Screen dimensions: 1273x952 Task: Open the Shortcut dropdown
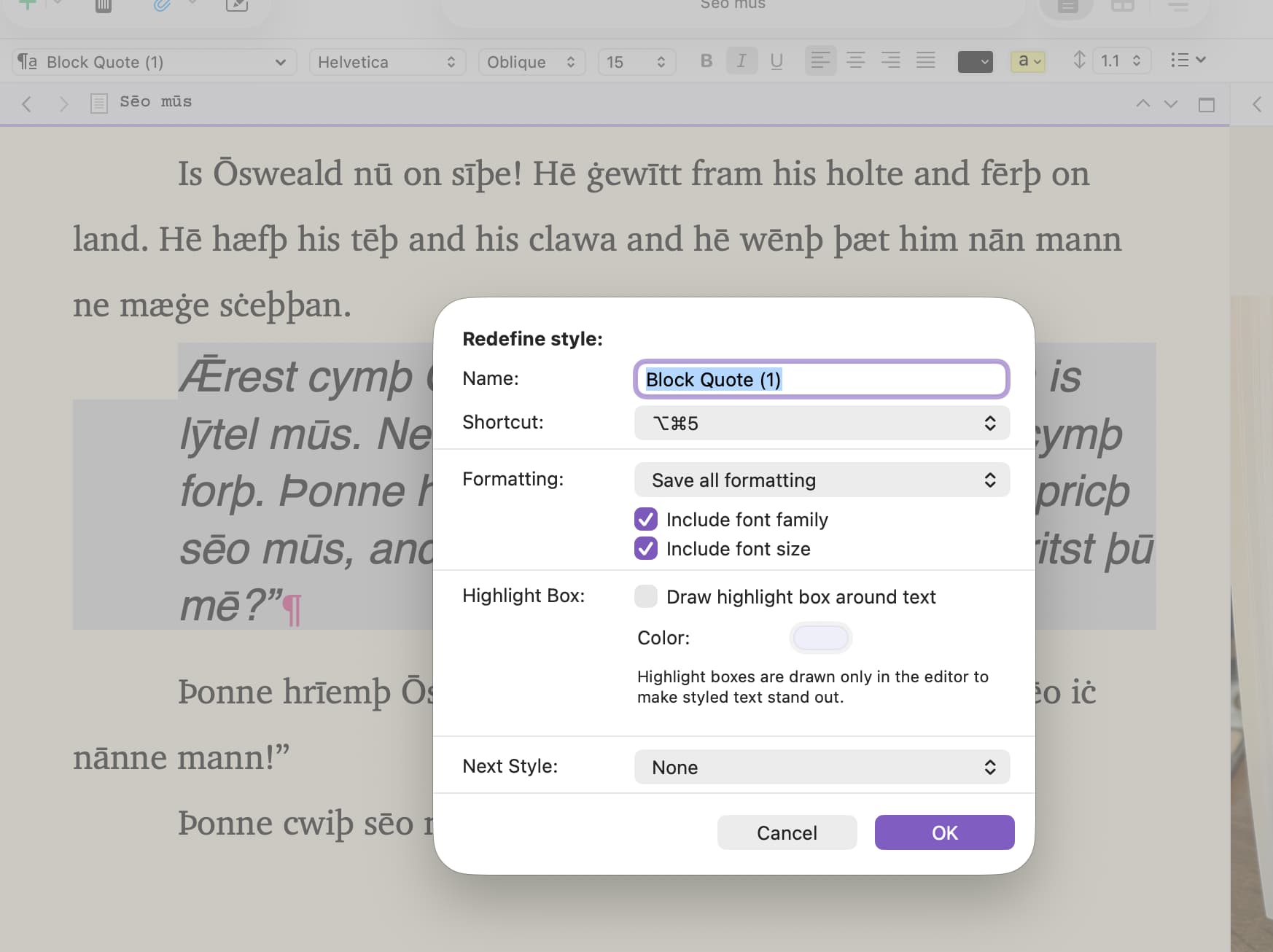click(x=822, y=424)
